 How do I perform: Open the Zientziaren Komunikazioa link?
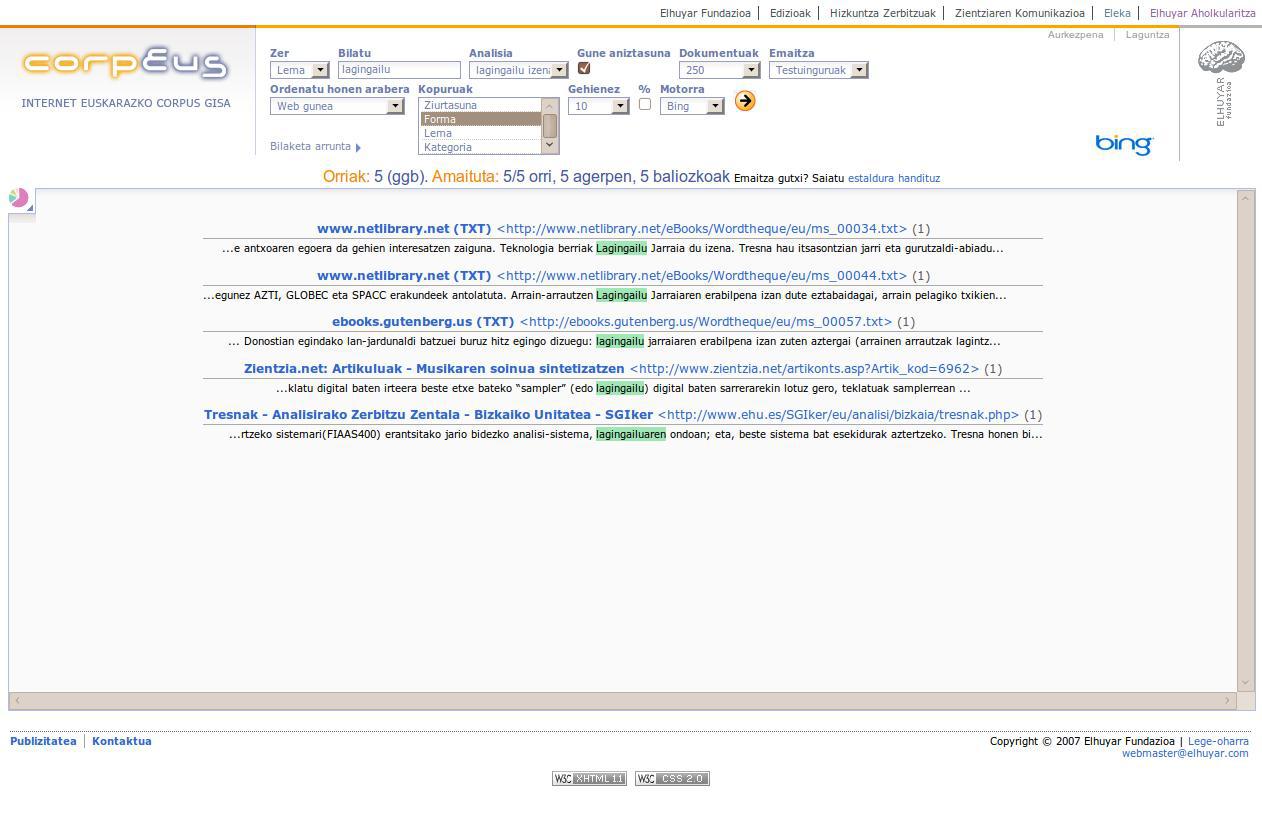pyautogui.click(x=1020, y=13)
